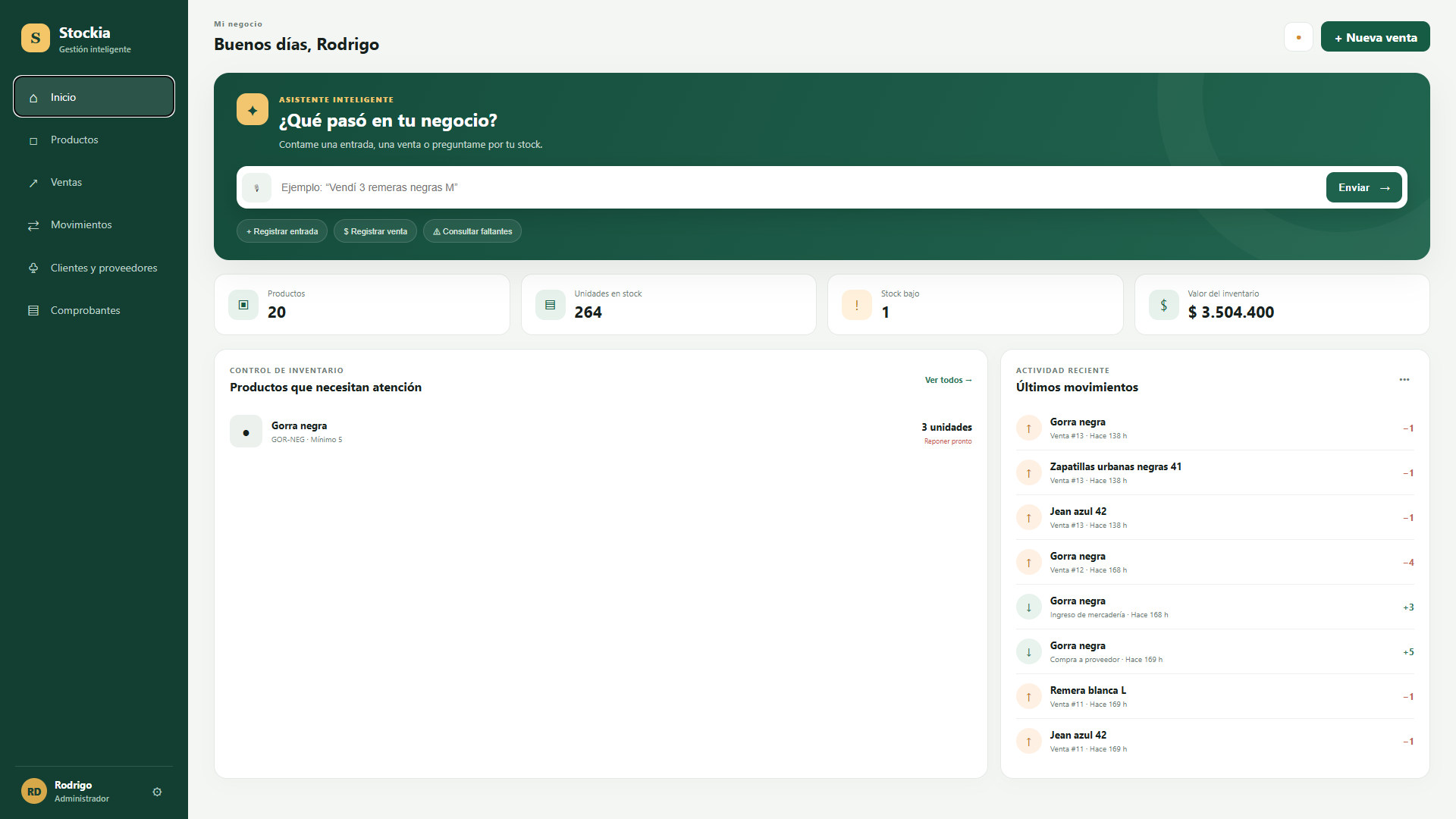The image size is (1456, 819).
Task: Click the 'Reponer pronto' label
Action: coord(948,441)
